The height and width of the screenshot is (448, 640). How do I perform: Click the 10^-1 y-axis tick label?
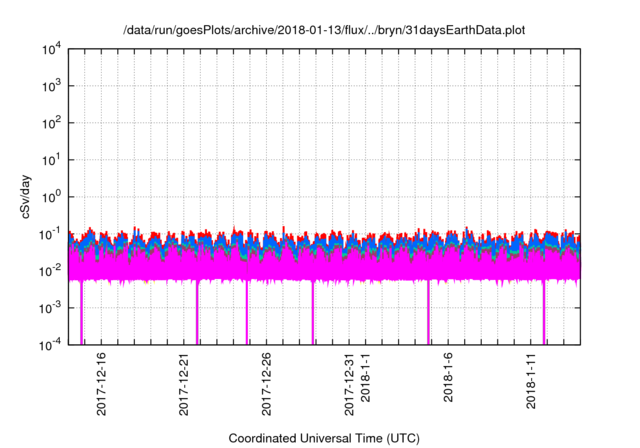pos(50,235)
